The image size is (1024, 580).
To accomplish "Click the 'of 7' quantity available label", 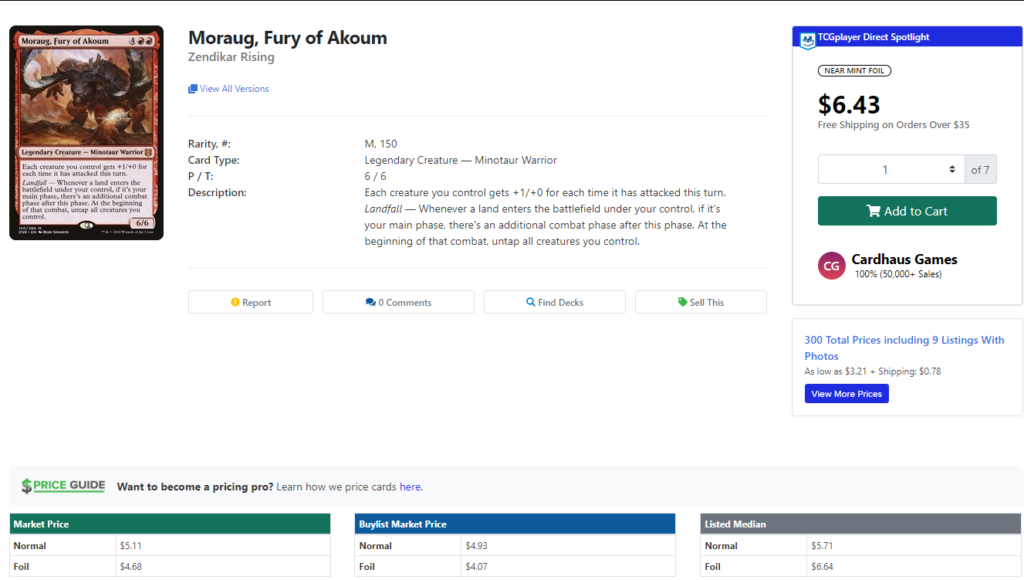I will 980,170.
